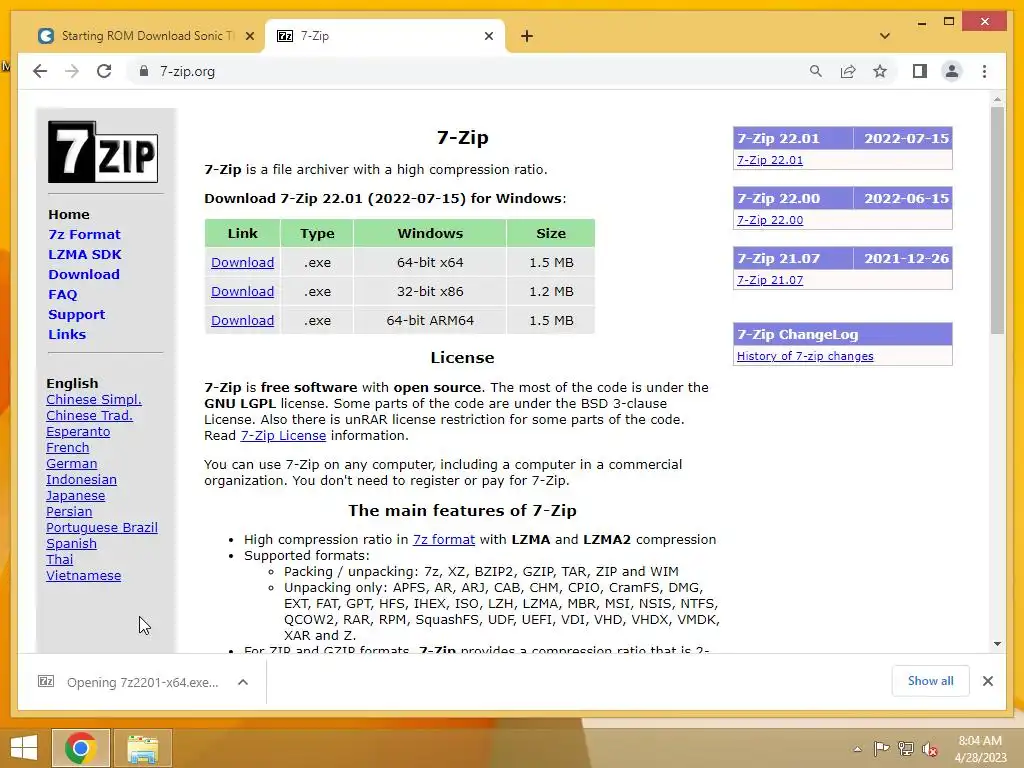Click the 7z file icon in download bar

46,682
